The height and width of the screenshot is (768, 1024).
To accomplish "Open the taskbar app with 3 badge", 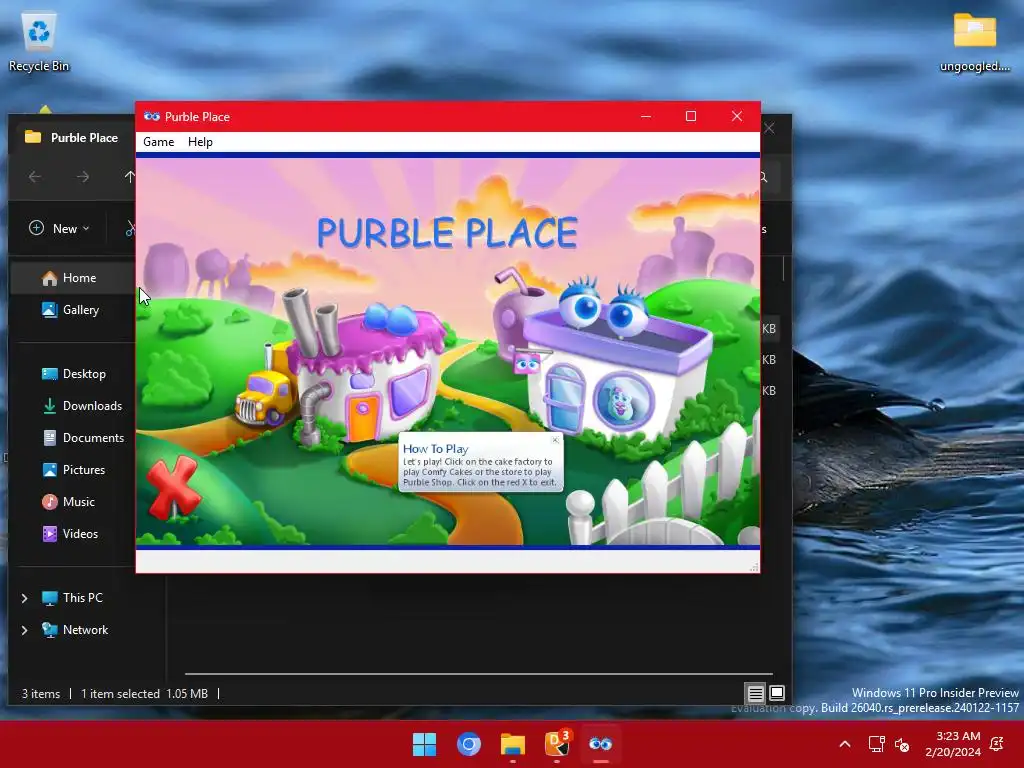I will click(557, 744).
